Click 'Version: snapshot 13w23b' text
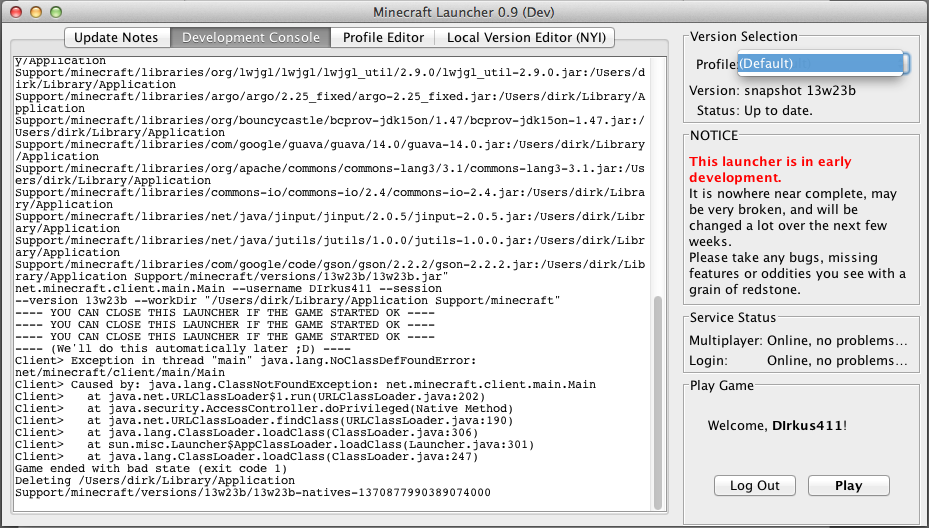 pyautogui.click(x=772, y=91)
